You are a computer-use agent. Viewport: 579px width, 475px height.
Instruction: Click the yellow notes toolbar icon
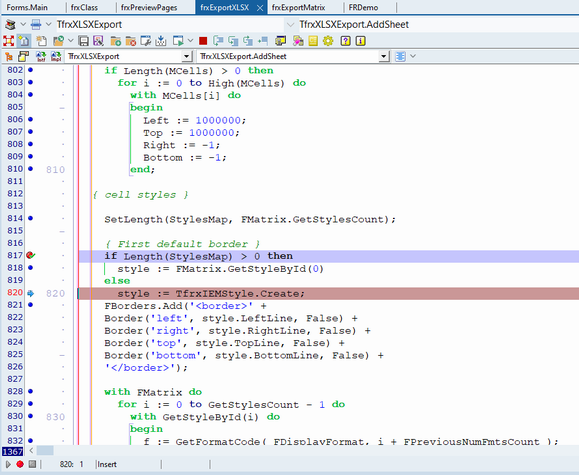click(313, 41)
